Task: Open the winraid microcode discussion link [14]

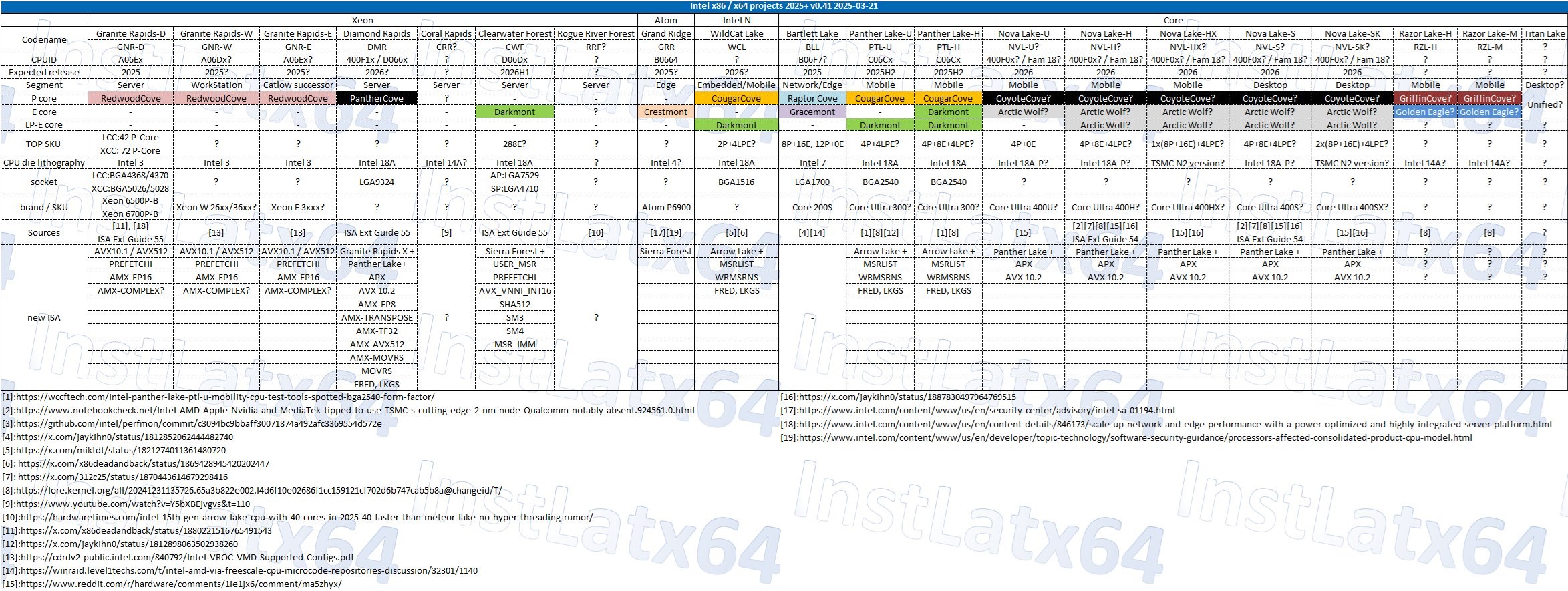Action: point(249,570)
